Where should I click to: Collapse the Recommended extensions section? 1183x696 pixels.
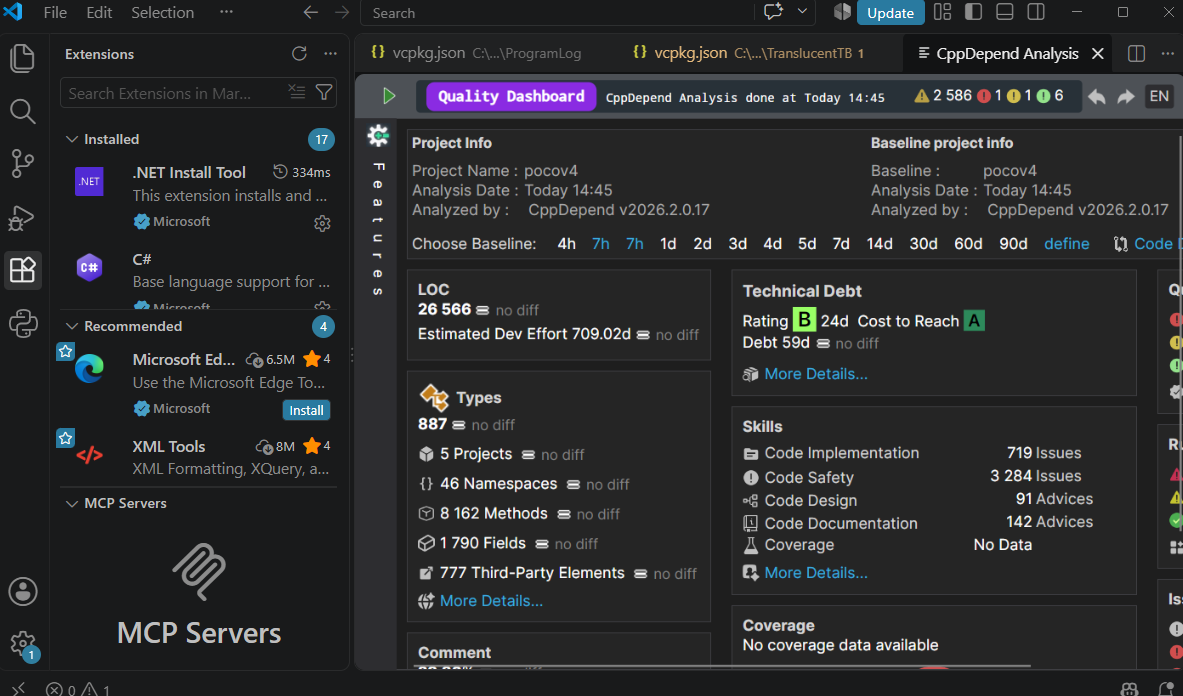(72, 326)
